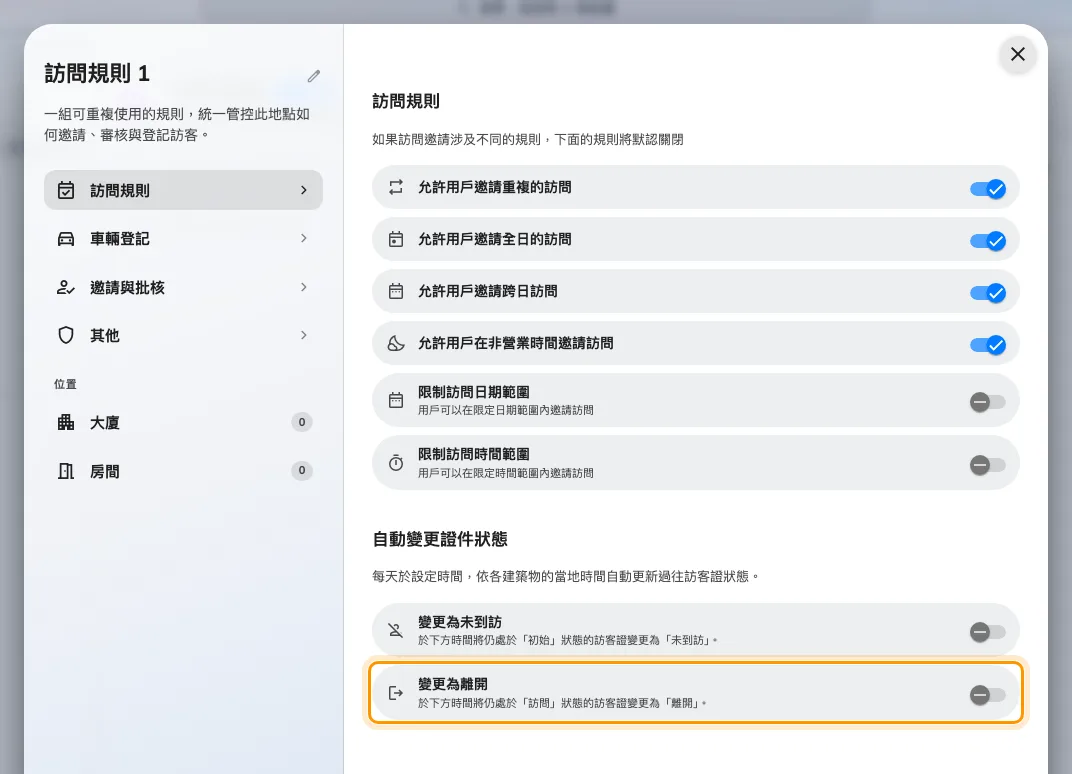
Task: Open 車輛登記 section
Action: (183, 239)
